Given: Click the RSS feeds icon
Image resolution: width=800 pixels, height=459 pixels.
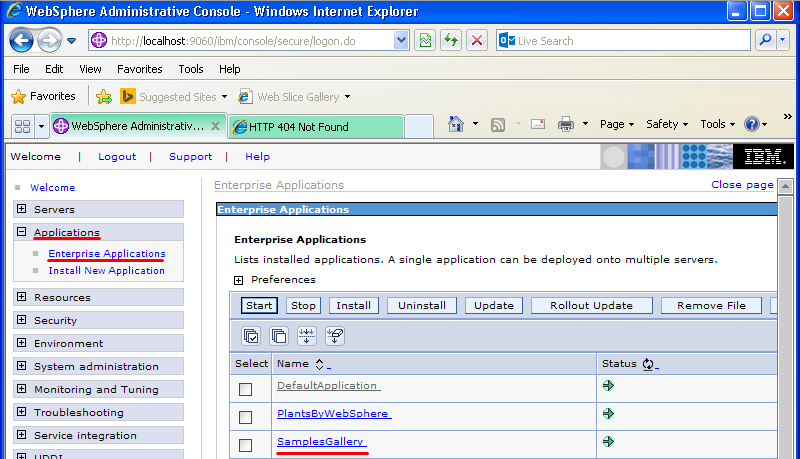Looking at the screenshot, I should [497, 124].
